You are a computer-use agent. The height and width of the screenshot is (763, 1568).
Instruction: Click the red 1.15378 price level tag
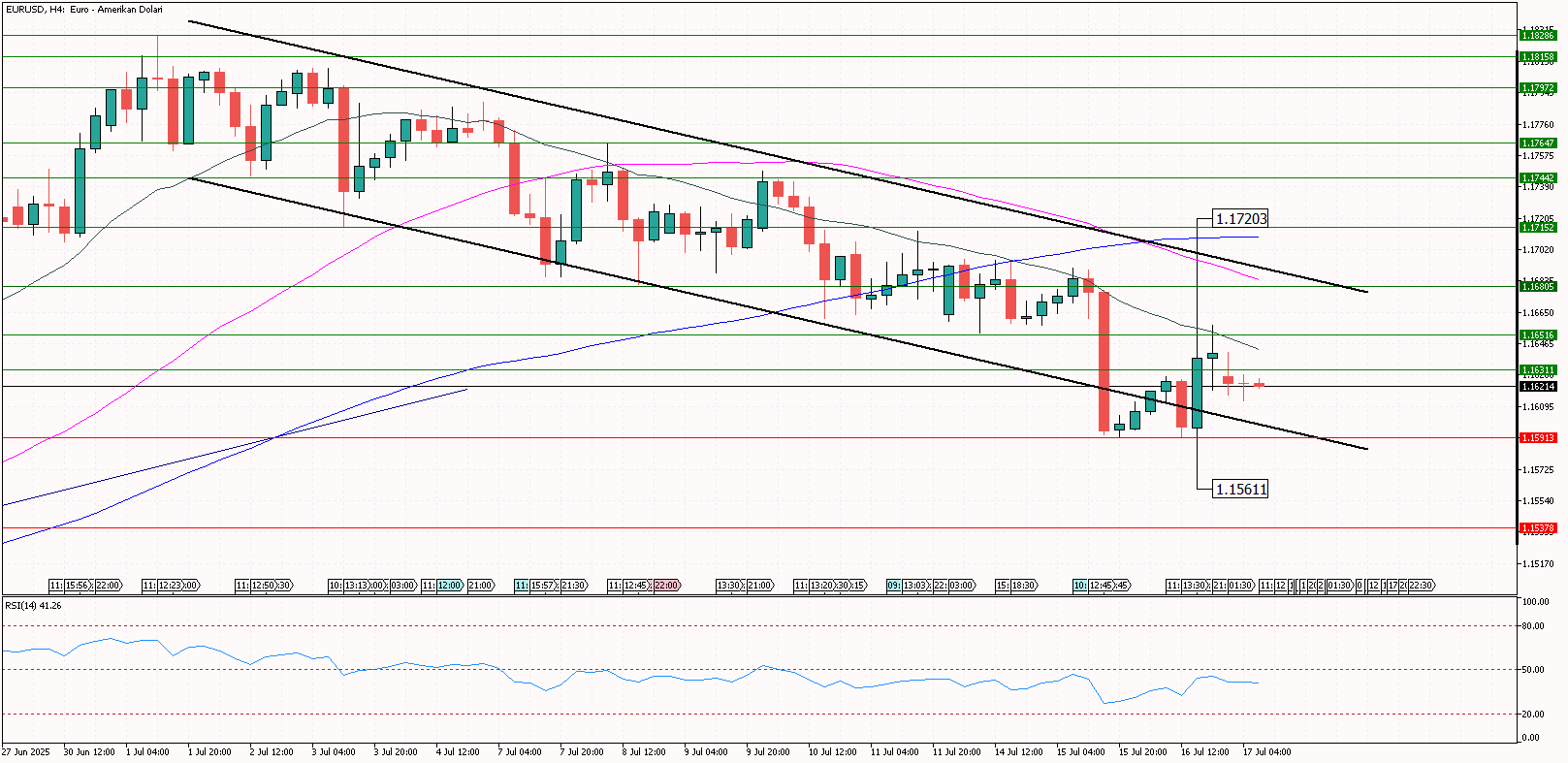tap(1538, 529)
